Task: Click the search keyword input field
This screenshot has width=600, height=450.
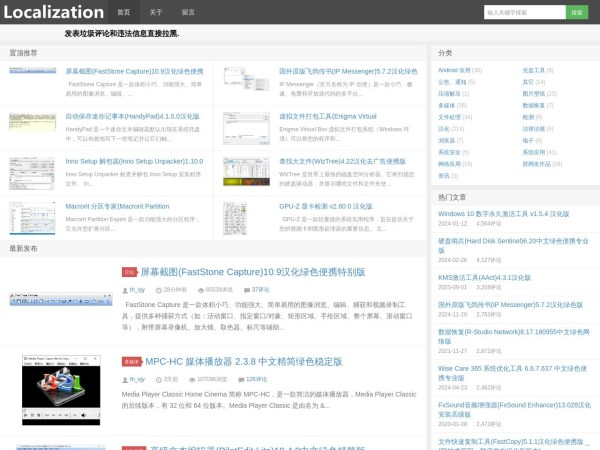Action: click(524, 12)
